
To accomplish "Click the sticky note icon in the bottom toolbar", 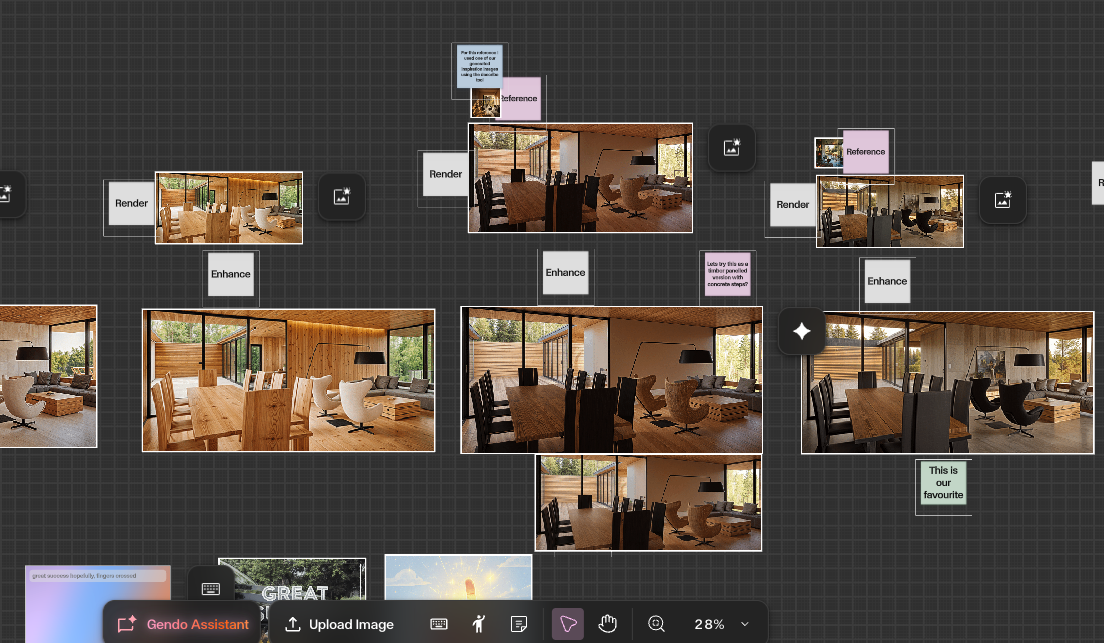I will click(x=519, y=623).
